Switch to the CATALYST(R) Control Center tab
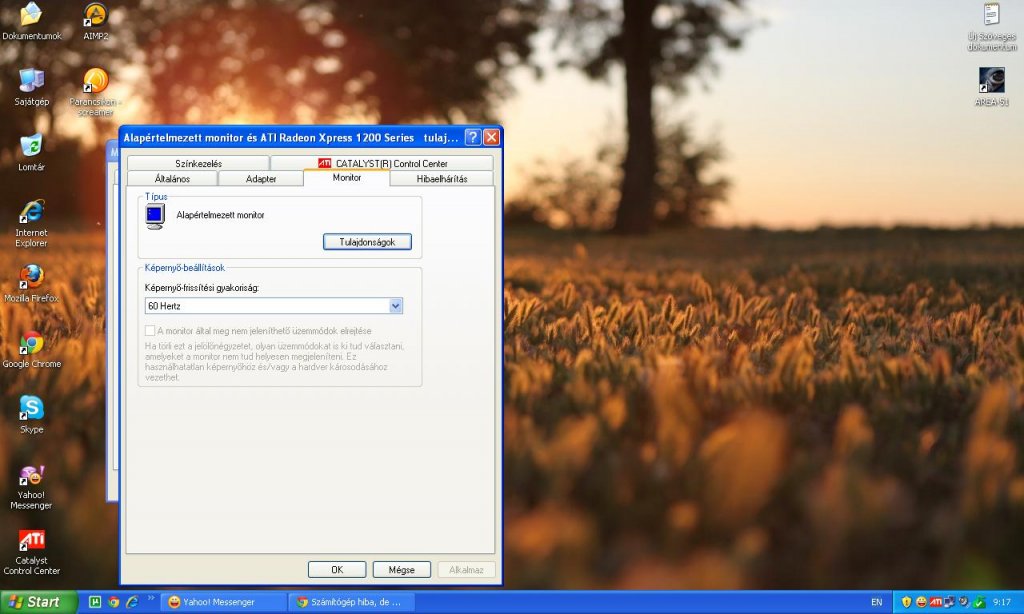This screenshot has width=1024, height=614. tap(382, 163)
